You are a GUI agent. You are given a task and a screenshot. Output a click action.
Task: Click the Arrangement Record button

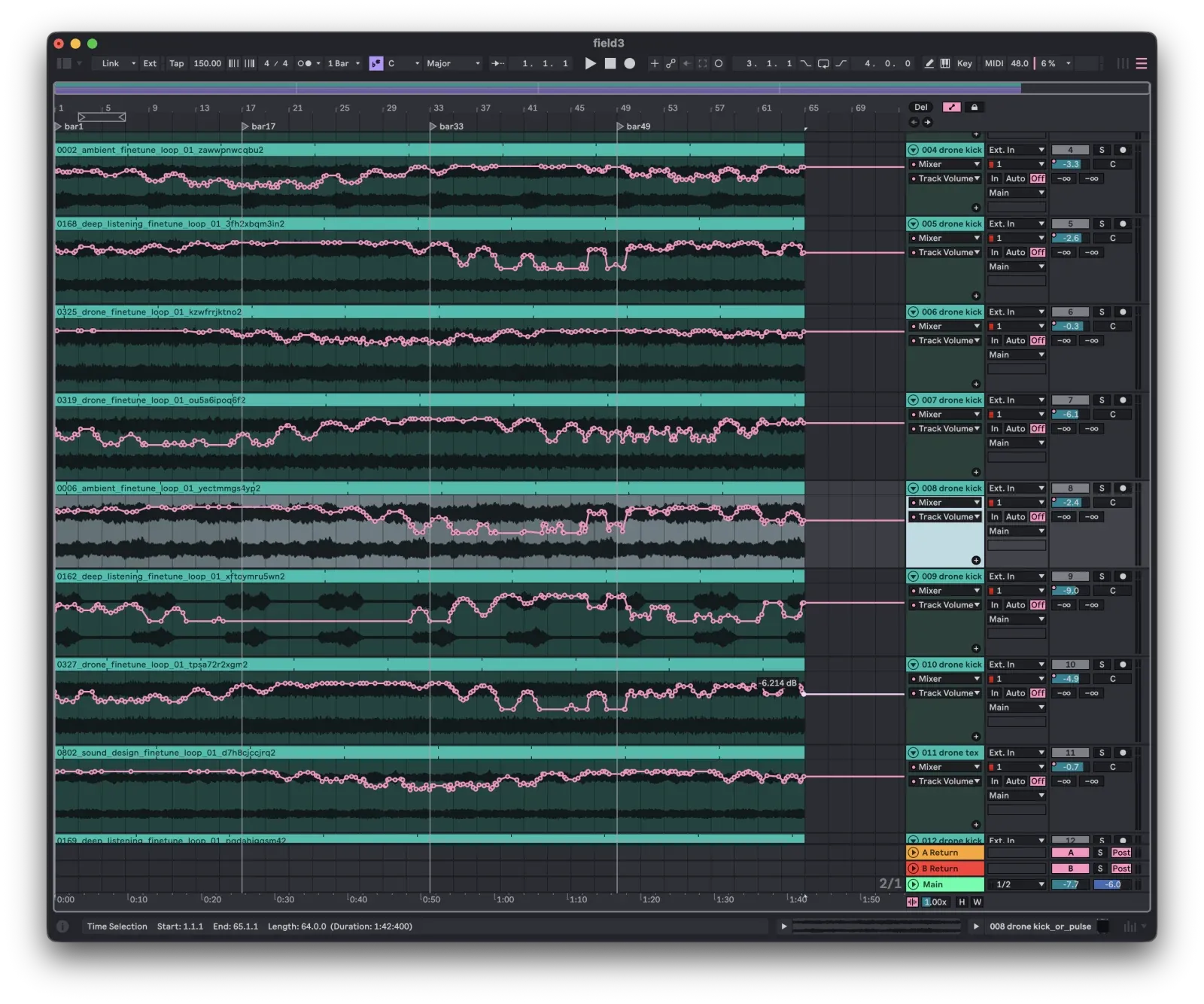pos(630,63)
